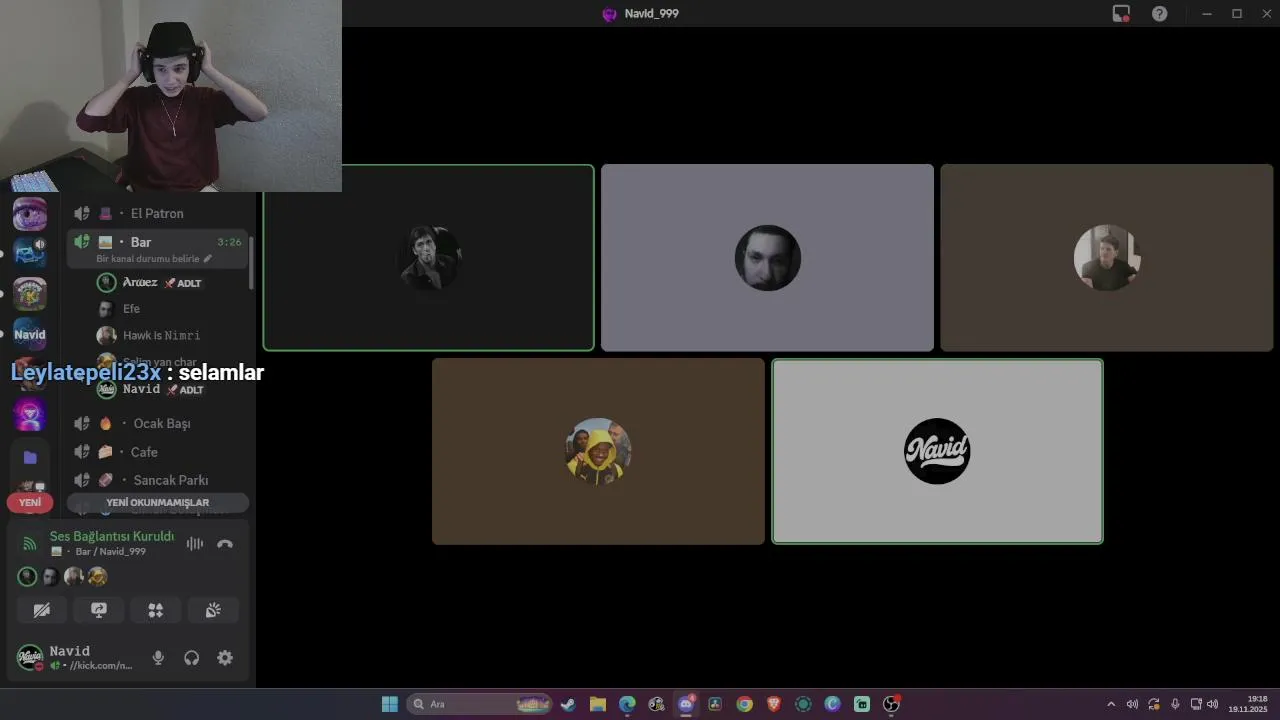Open the eye-avatar server in sidebar
Viewport: 1280px width, 720px height.
click(29, 214)
